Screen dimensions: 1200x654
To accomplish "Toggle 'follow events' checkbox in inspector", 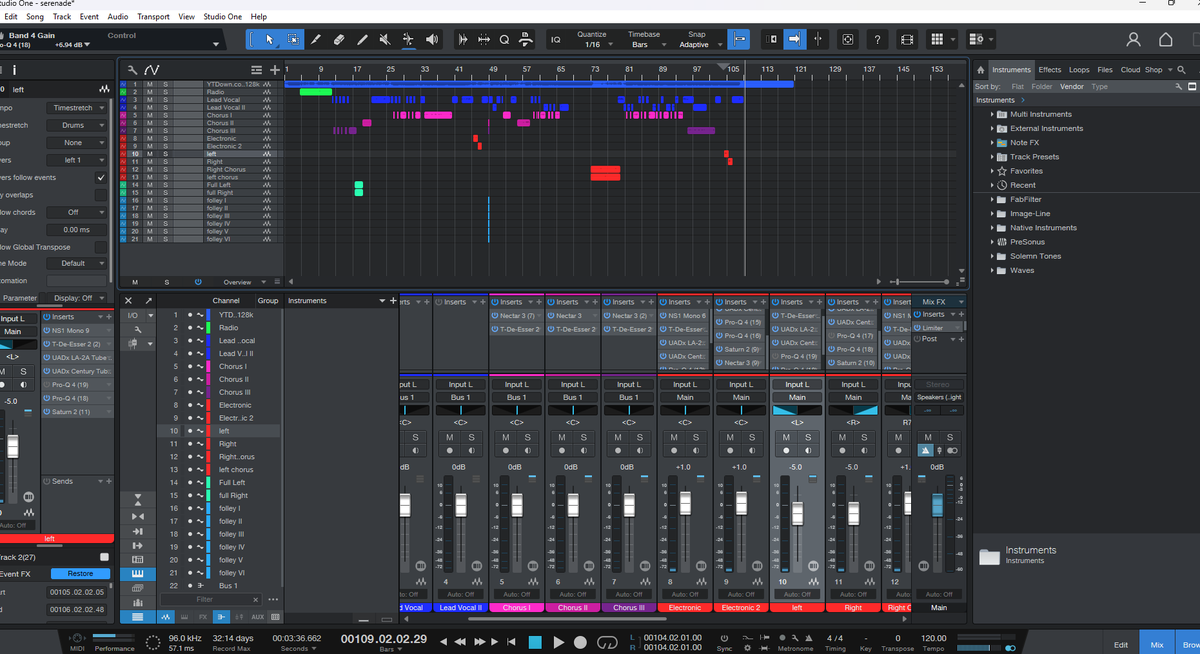I will pyautogui.click(x=101, y=177).
